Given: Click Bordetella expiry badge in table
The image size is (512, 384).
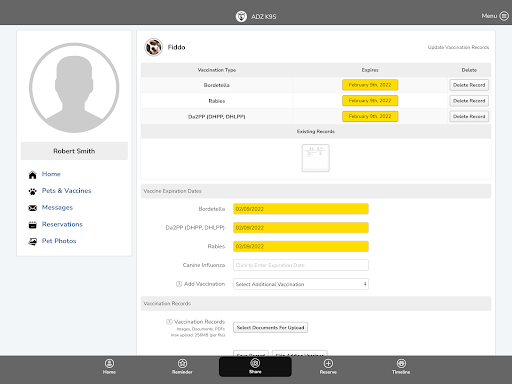Looking at the screenshot, I should (370, 85).
